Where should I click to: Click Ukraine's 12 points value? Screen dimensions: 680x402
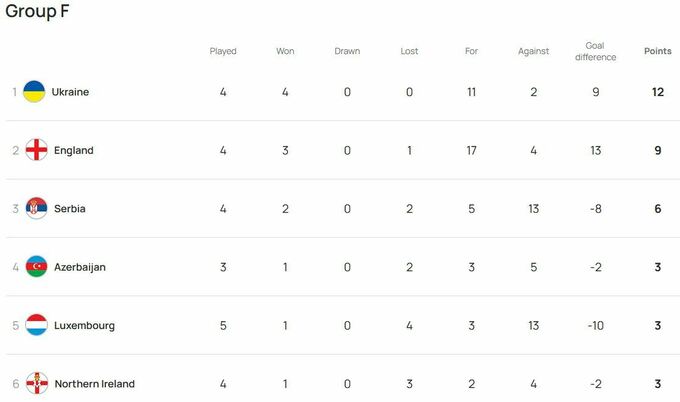658,92
